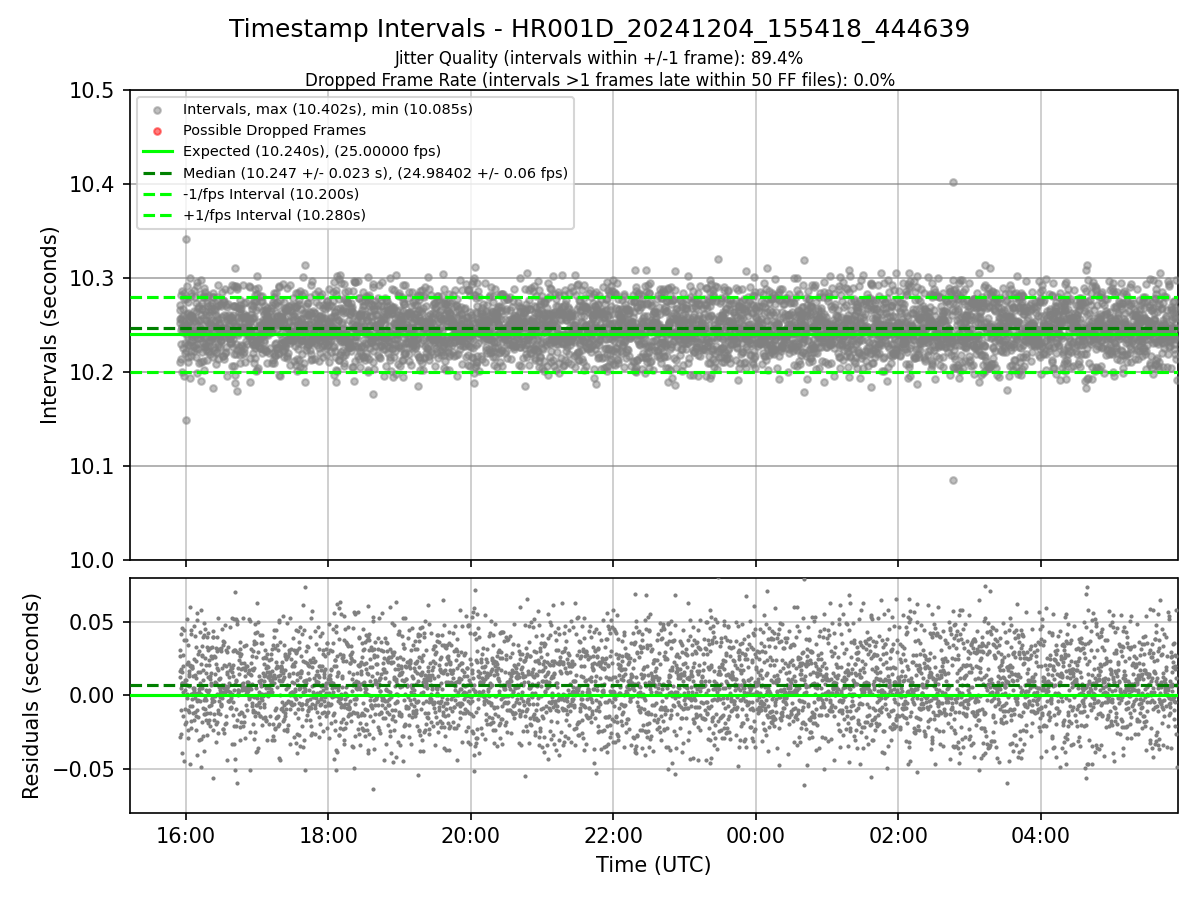Viewport: 1200px width, 900px height.
Task: Click the '20:00' x-axis tick label
Action: coord(471,836)
